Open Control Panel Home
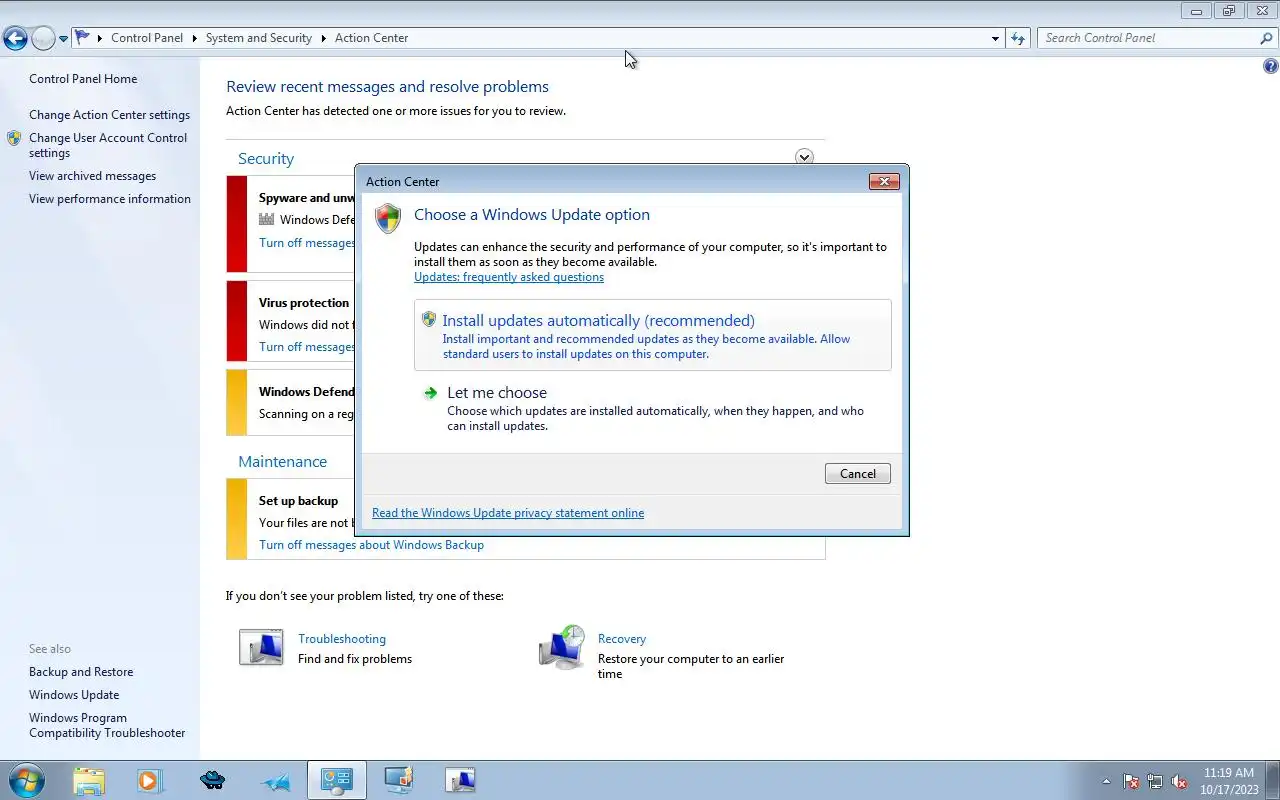 83,79
